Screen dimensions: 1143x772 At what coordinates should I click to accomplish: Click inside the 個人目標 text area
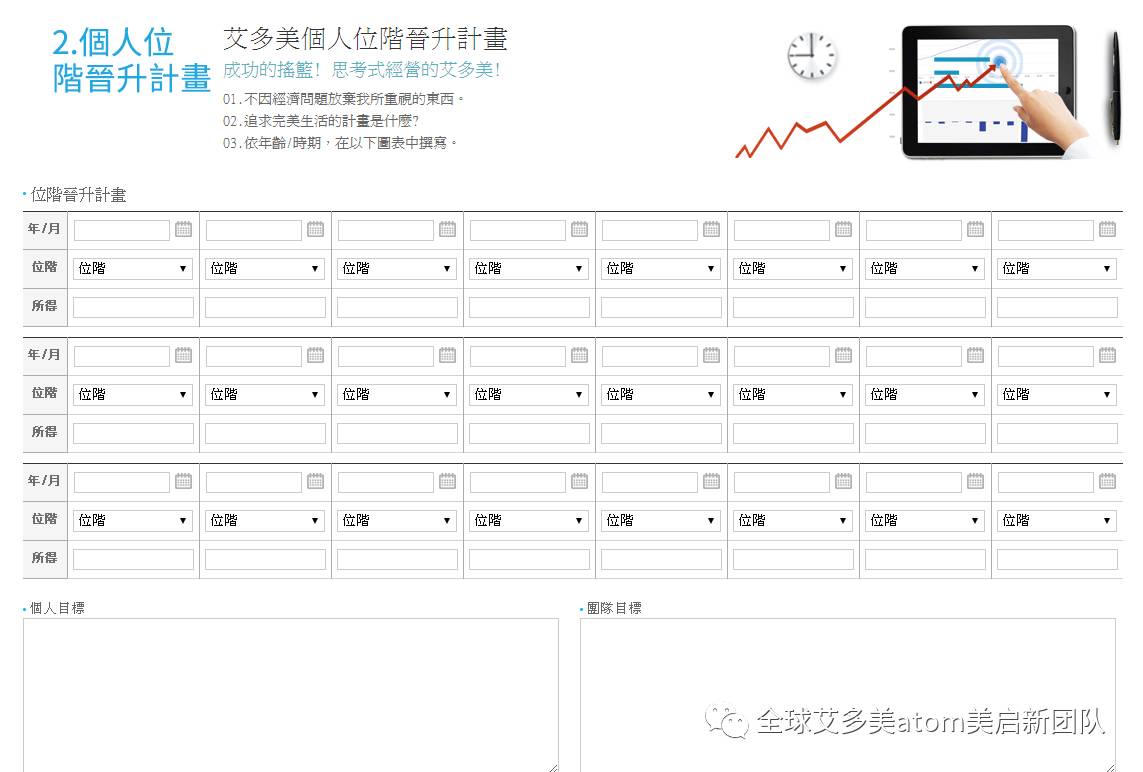[x=291, y=695]
